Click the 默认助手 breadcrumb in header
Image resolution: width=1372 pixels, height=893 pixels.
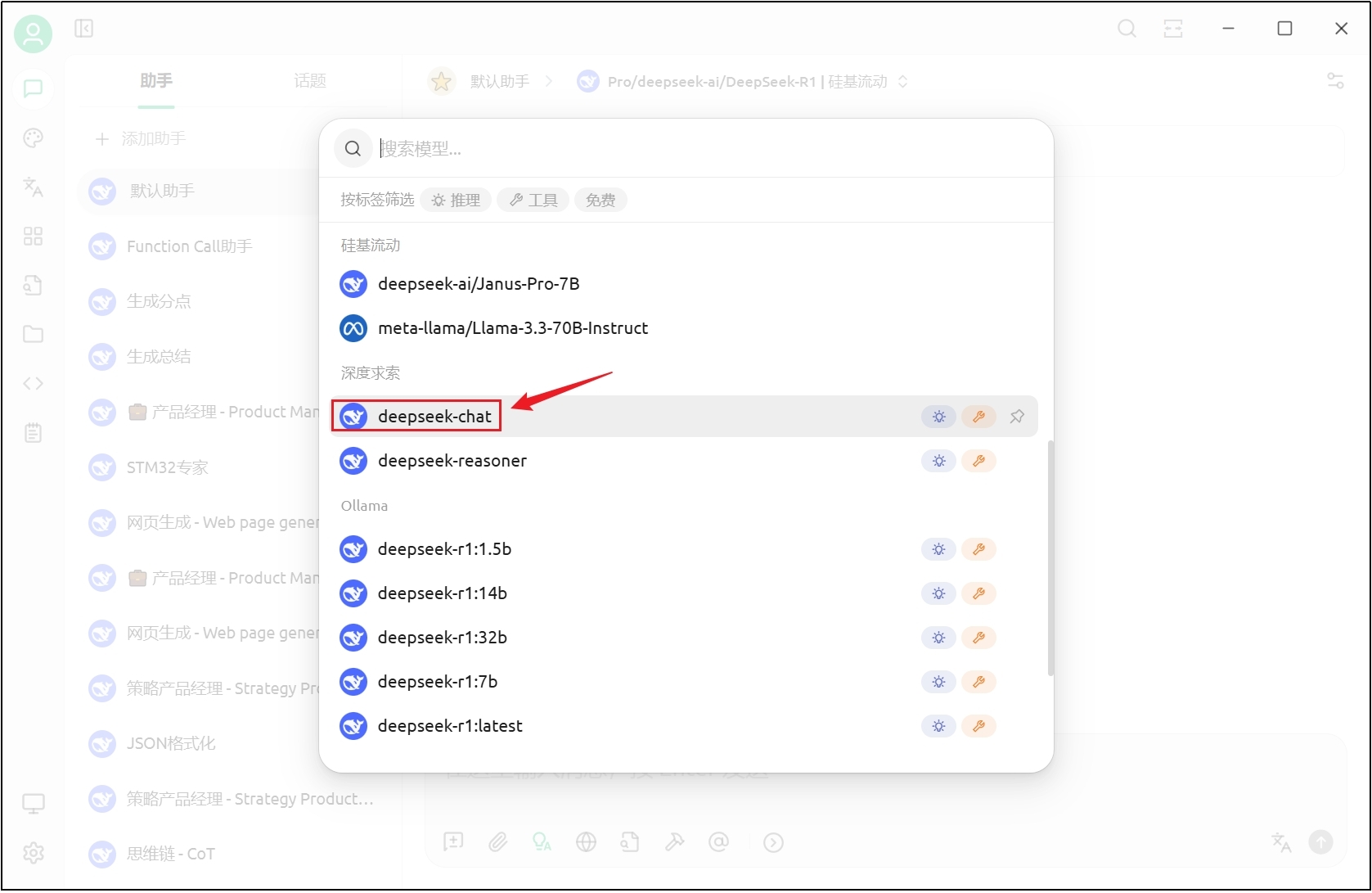500,82
